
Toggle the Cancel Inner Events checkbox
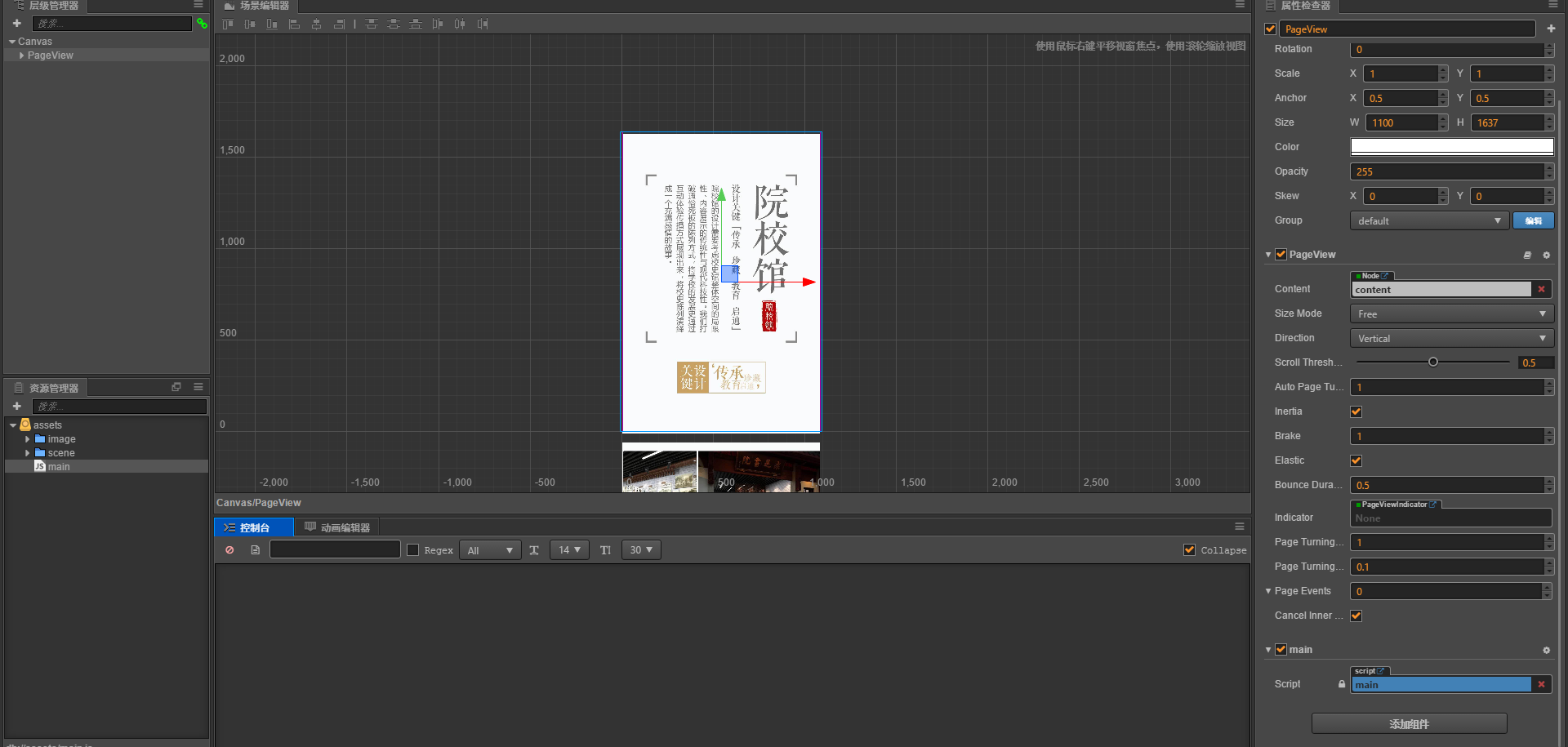pos(1356,616)
